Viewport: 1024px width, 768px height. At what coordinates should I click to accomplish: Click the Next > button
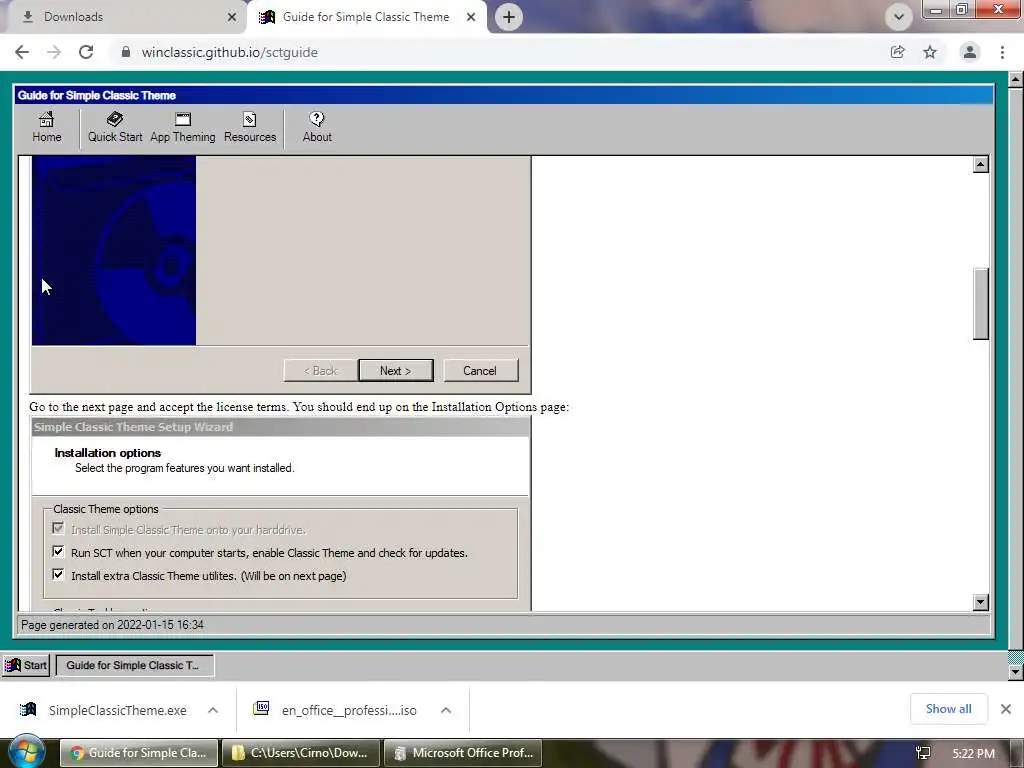pos(396,370)
